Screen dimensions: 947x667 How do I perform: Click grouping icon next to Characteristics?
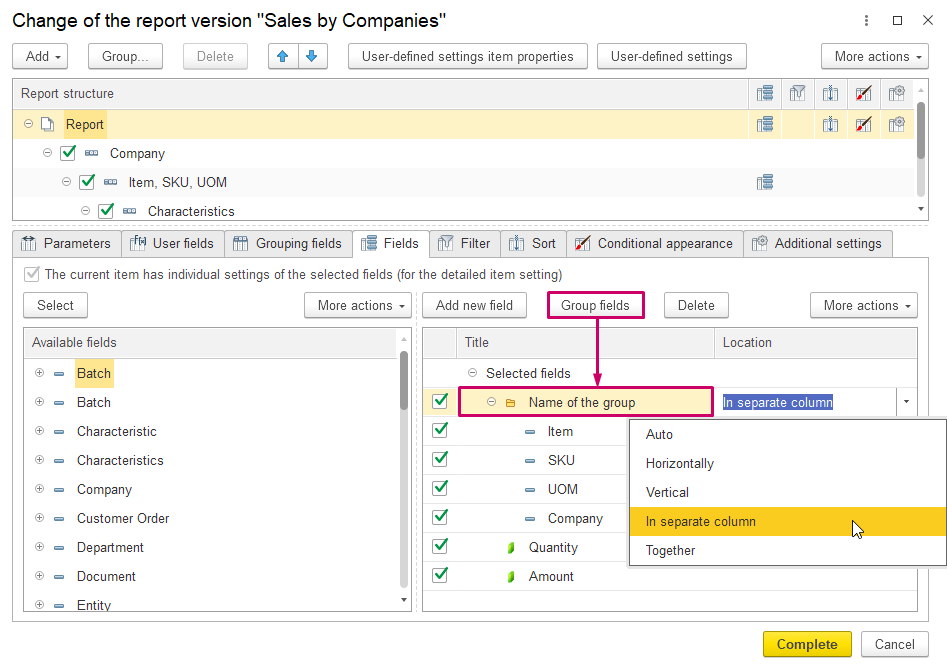(x=129, y=211)
